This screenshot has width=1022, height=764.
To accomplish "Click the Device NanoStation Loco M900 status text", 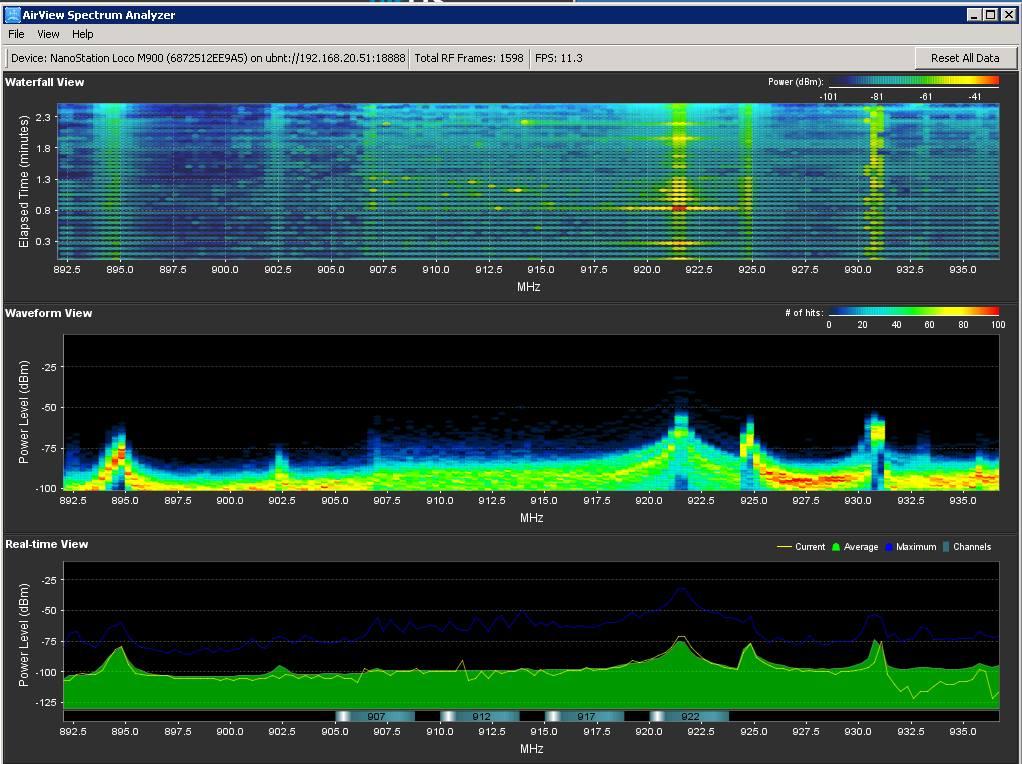I will [208, 58].
